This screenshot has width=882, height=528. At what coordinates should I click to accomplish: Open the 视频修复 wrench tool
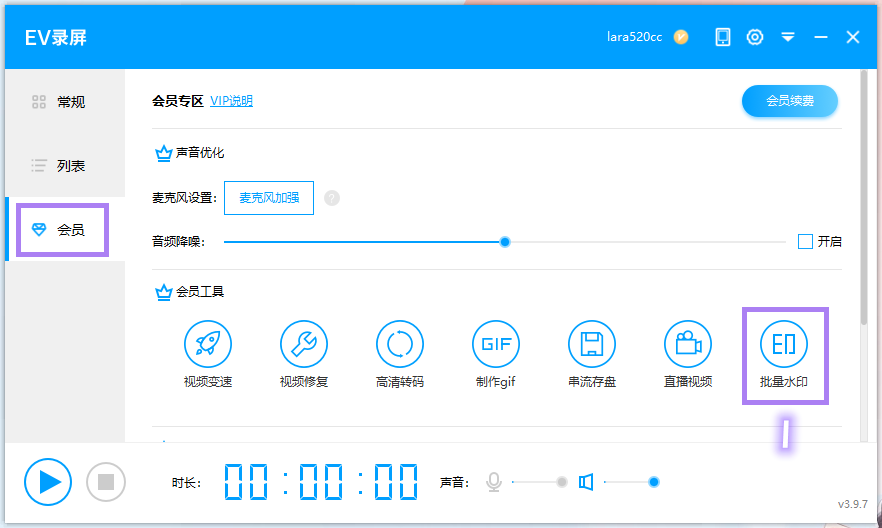[x=304, y=354]
